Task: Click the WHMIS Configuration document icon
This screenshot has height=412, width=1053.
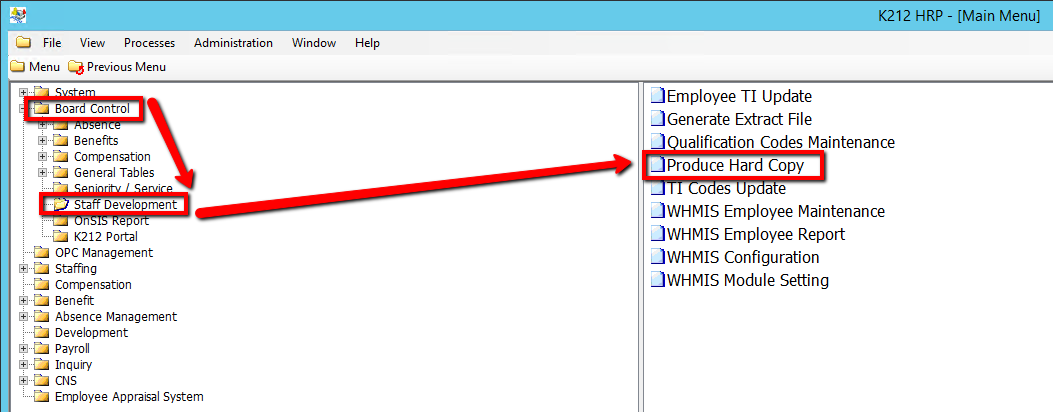Action: [x=657, y=258]
